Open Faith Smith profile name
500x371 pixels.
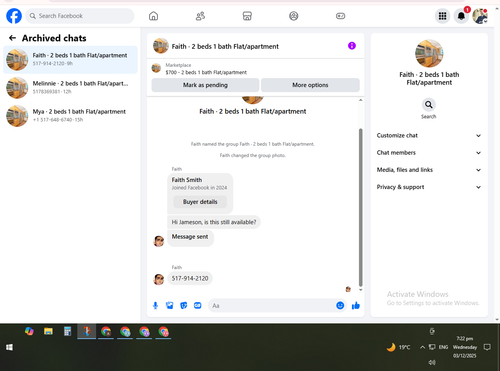click(x=187, y=180)
